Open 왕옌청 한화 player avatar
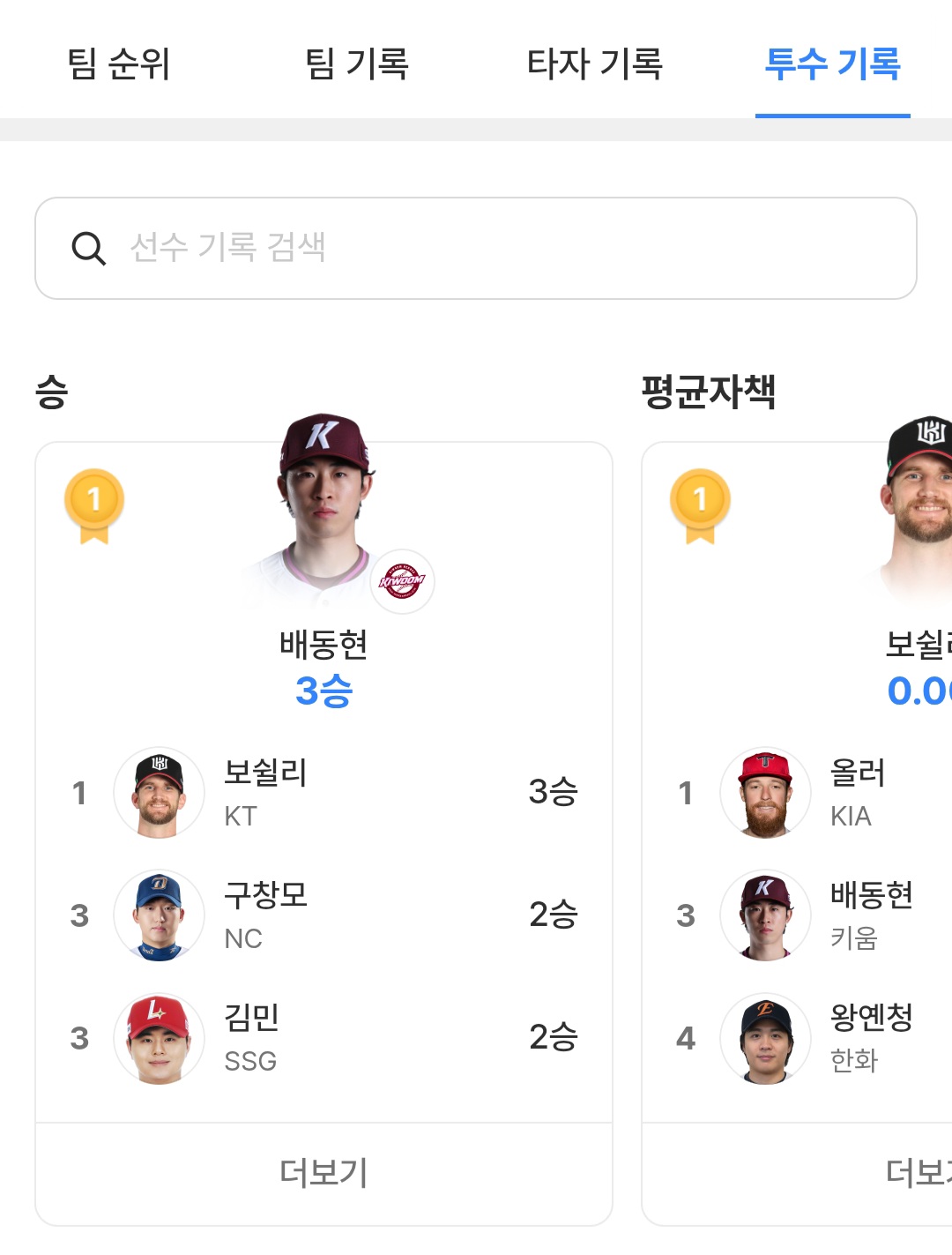952x1255 pixels. coord(765,1038)
